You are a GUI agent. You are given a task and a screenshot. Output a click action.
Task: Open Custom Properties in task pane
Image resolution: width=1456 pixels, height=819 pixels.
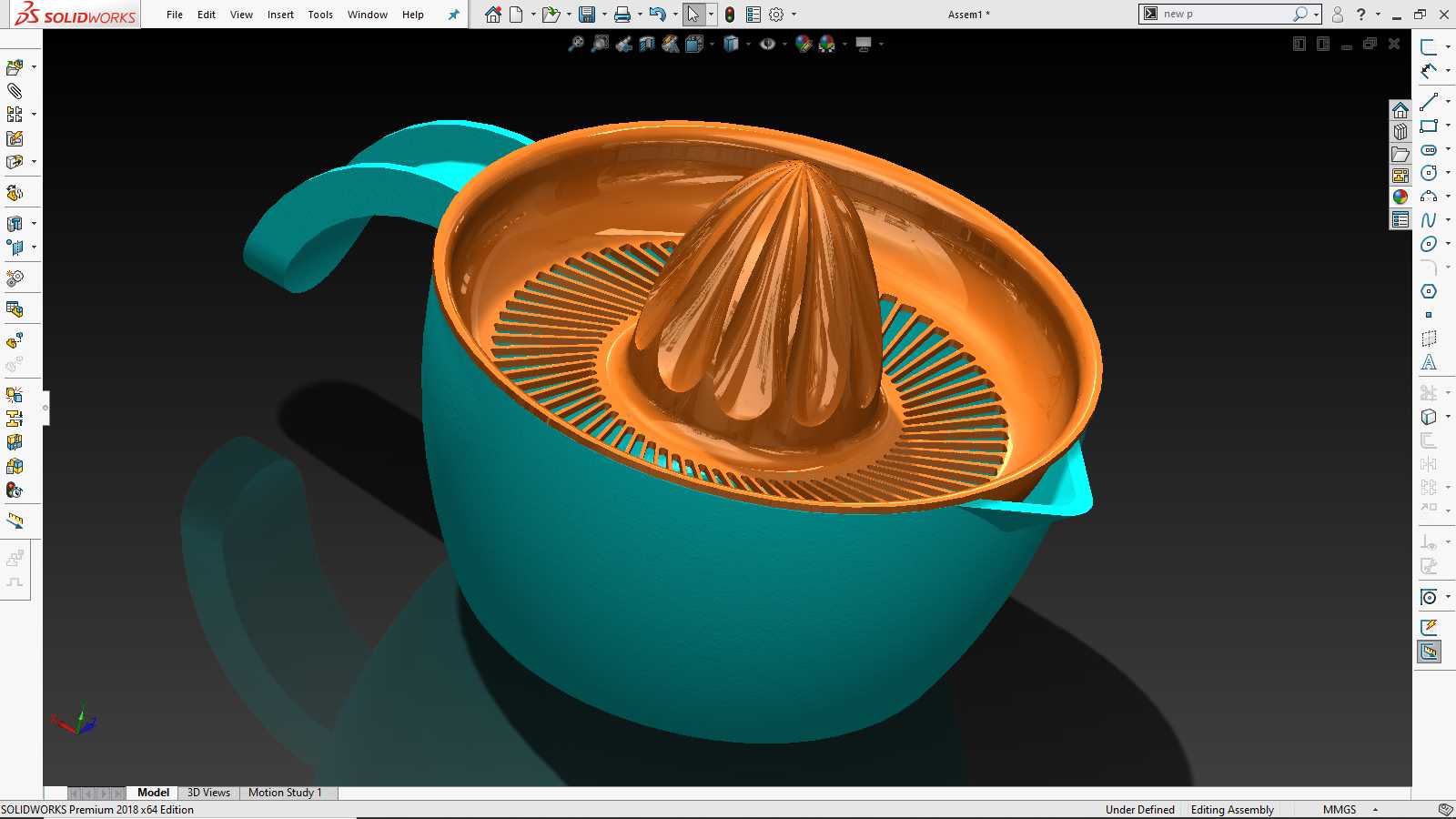(x=1400, y=219)
